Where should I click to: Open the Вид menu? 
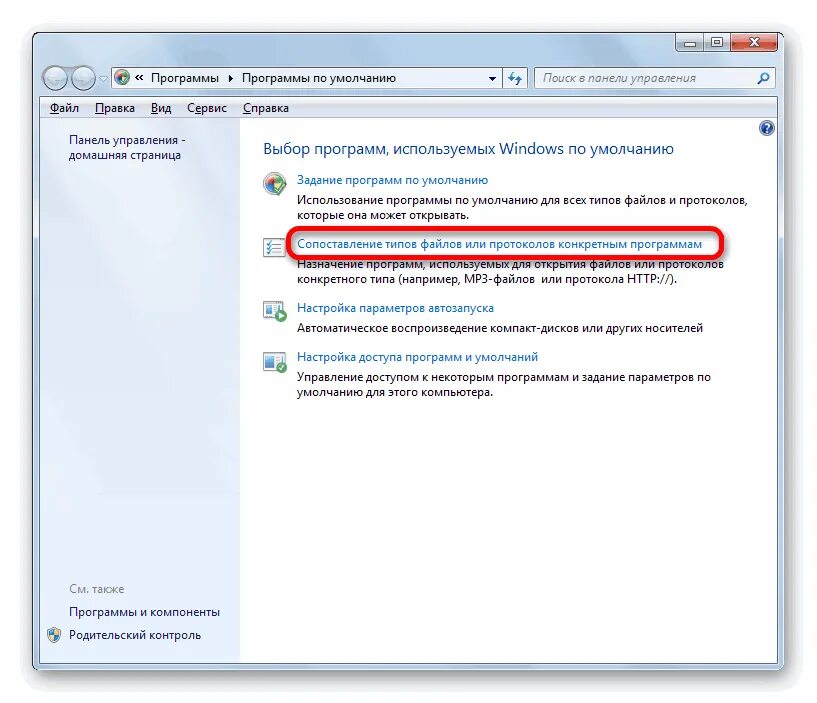pos(161,108)
